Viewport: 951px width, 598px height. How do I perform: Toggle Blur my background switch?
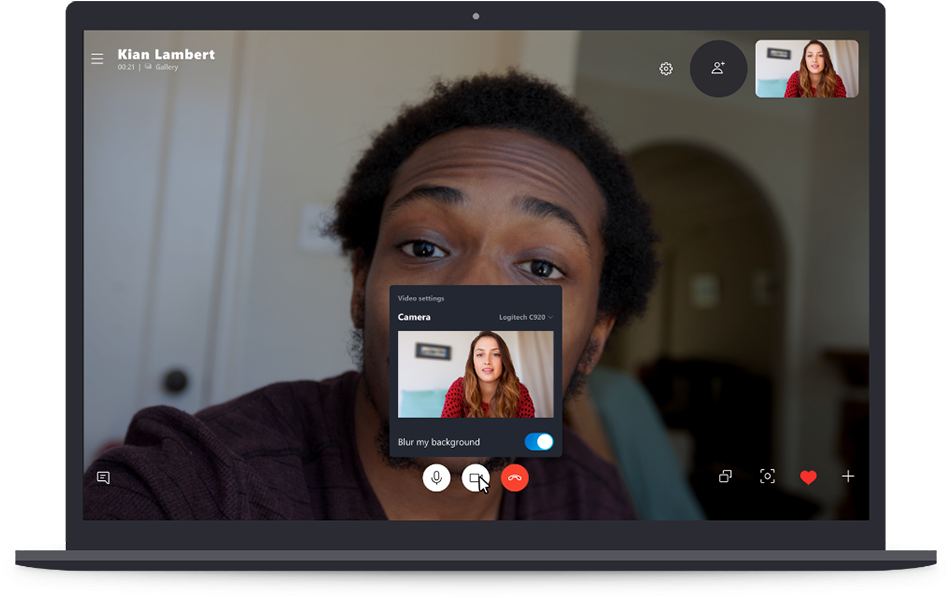(539, 442)
